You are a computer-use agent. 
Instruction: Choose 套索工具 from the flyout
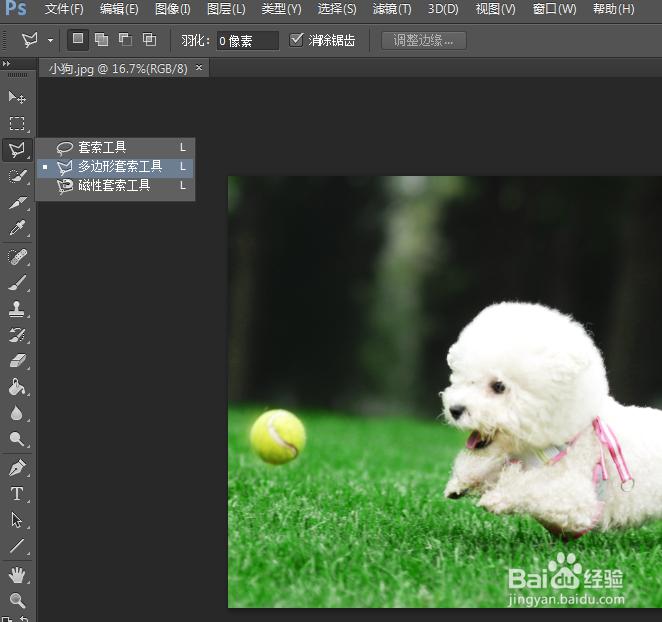tap(115, 147)
